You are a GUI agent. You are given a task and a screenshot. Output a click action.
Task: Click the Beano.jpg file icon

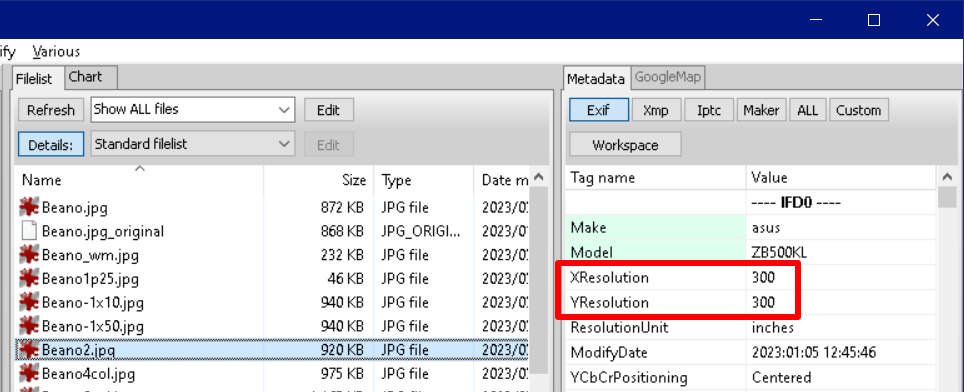[x=29, y=207]
